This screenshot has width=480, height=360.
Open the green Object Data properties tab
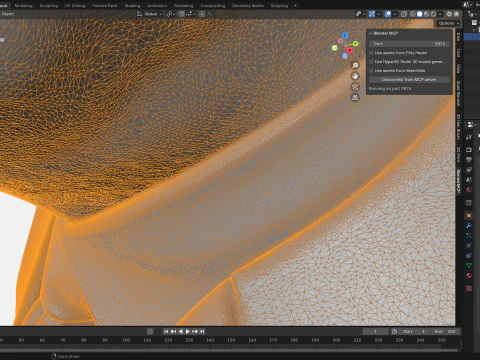(469, 265)
